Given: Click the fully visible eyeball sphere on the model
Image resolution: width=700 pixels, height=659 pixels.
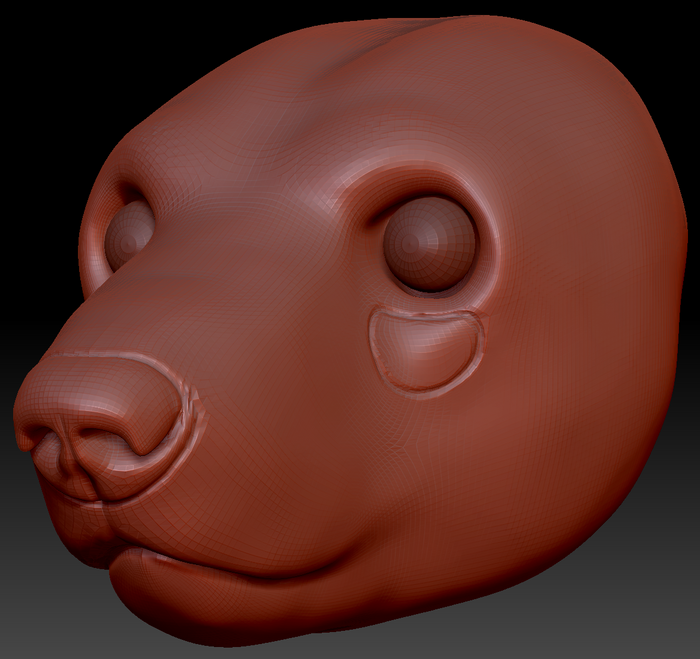Looking at the screenshot, I should [430, 244].
